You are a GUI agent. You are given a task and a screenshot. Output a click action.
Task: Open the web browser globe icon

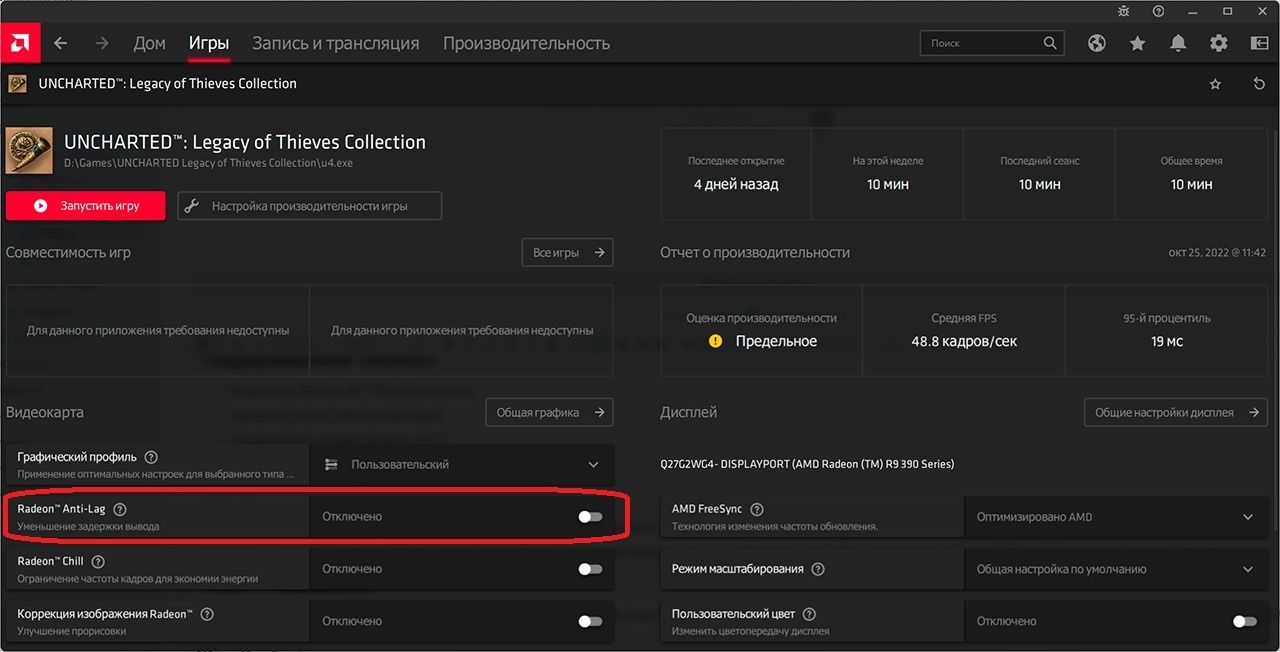1097,43
